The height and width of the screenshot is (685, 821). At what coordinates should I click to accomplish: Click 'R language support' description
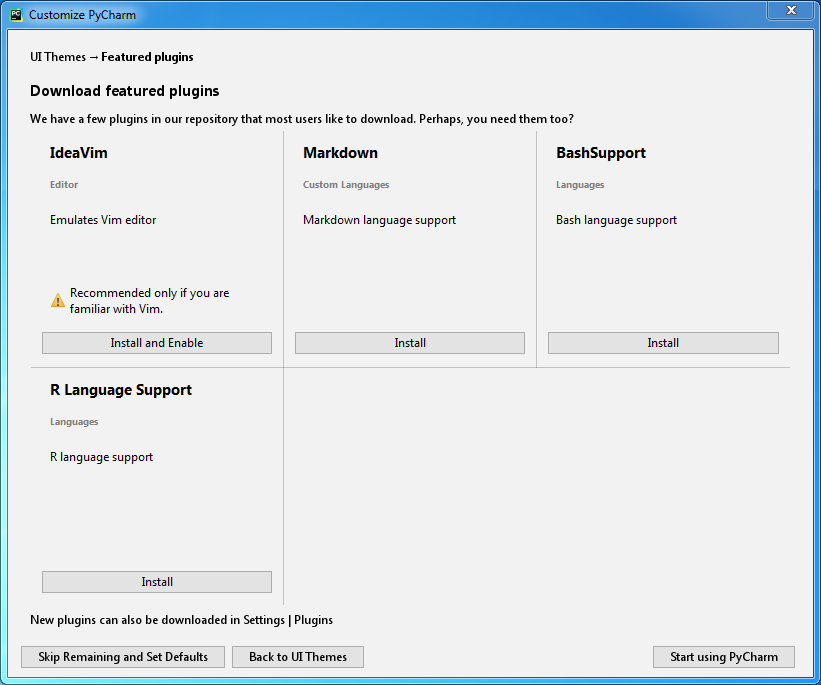tap(102, 457)
